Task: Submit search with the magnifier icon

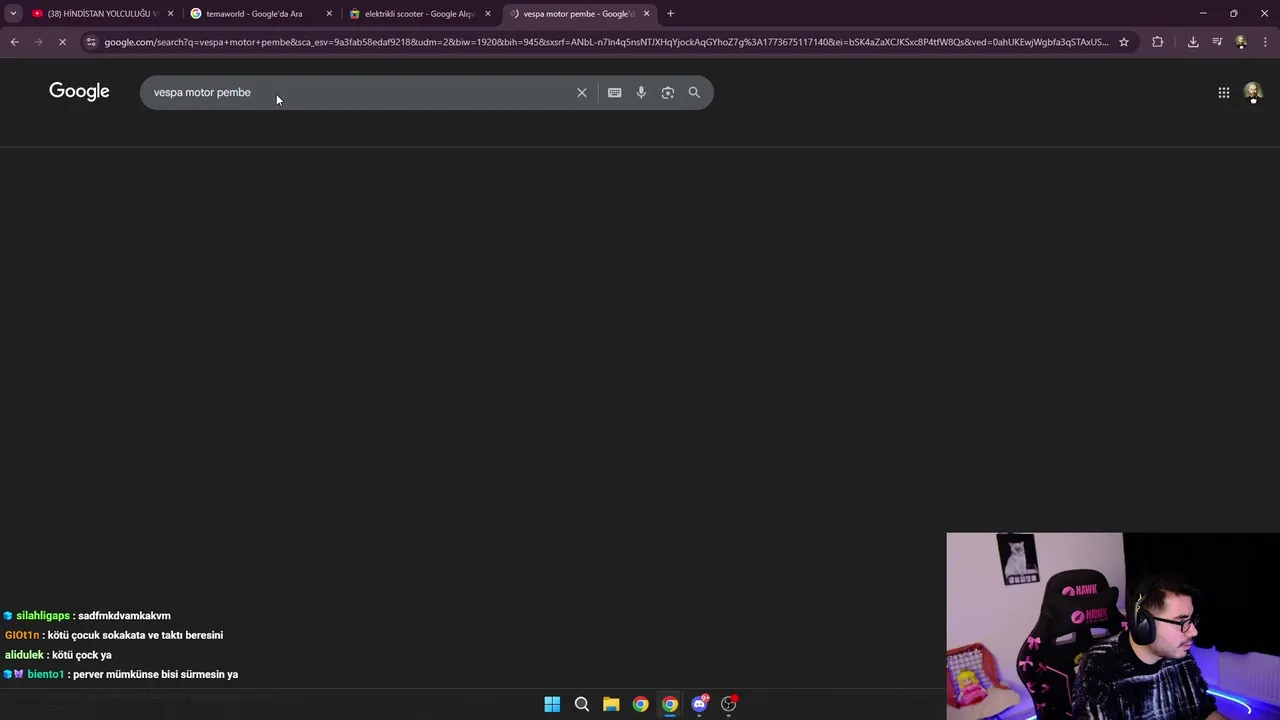Action: (x=694, y=92)
